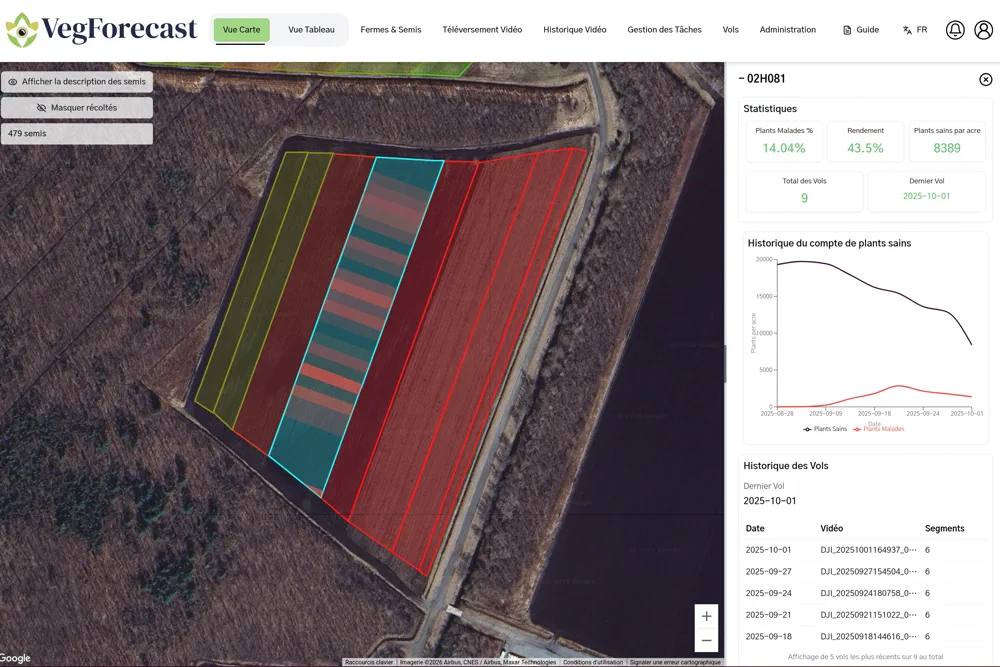This screenshot has width=1000, height=667.
Task: Open Téléversement Vidéo page
Action: tap(482, 29)
